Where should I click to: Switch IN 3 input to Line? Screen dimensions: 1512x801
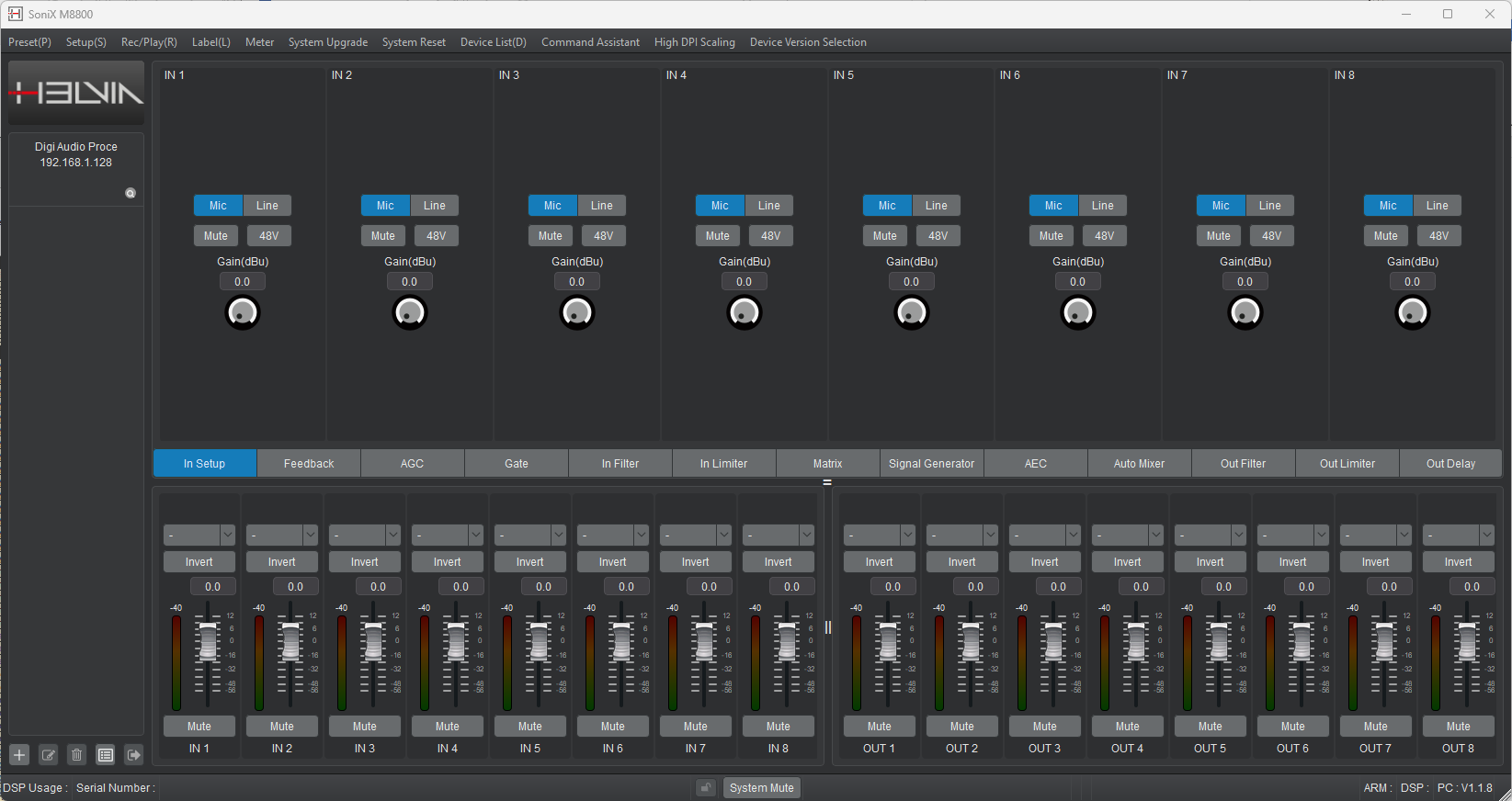pyautogui.click(x=601, y=206)
